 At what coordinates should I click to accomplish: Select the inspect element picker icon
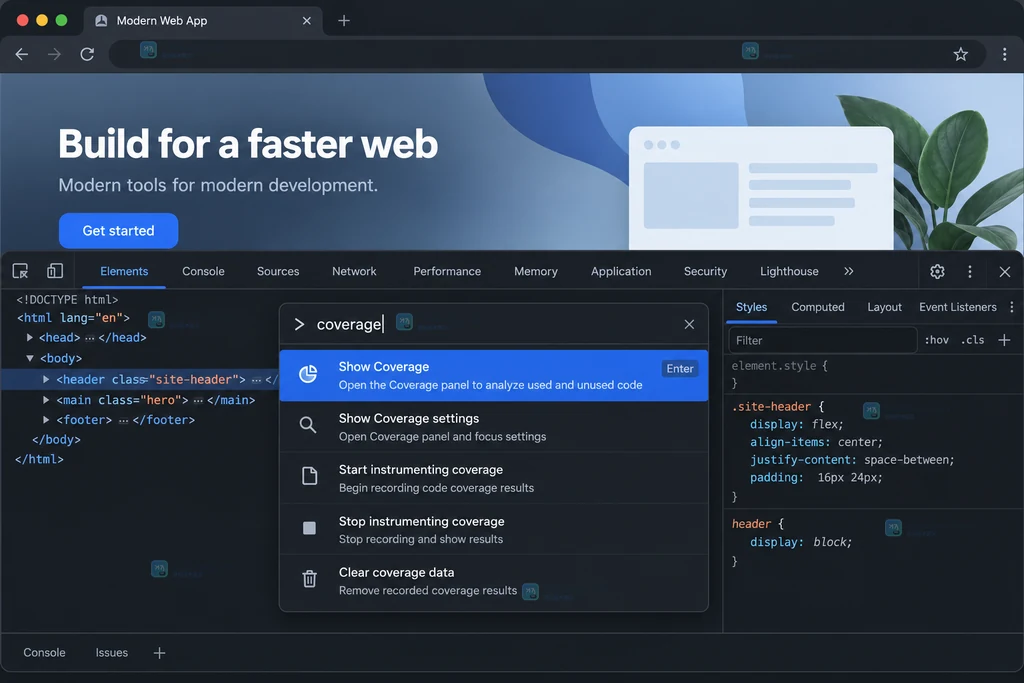tap(20, 271)
